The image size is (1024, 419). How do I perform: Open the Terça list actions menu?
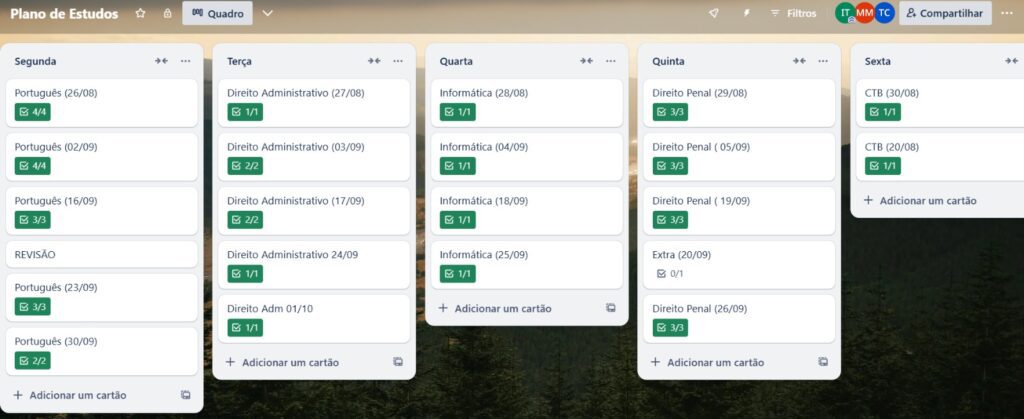coord(398,61)
